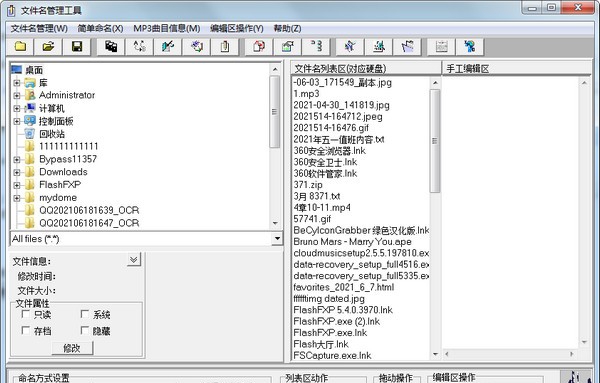
Task: Enable the 存档 archive checkbox
Action: click(x=26, y=330)
